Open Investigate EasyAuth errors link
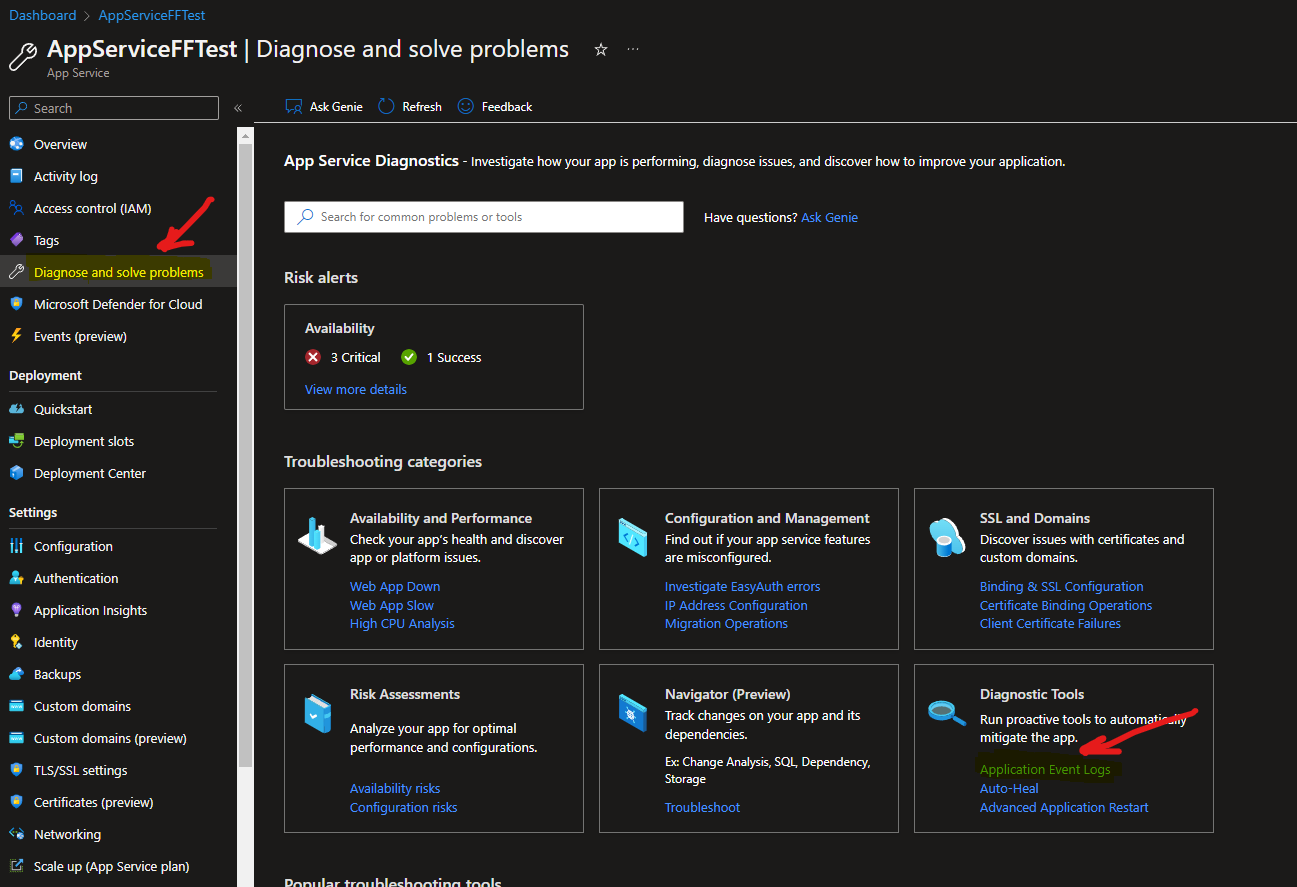Viewport: 1297px width, 887px height. (x=742, y=586)
